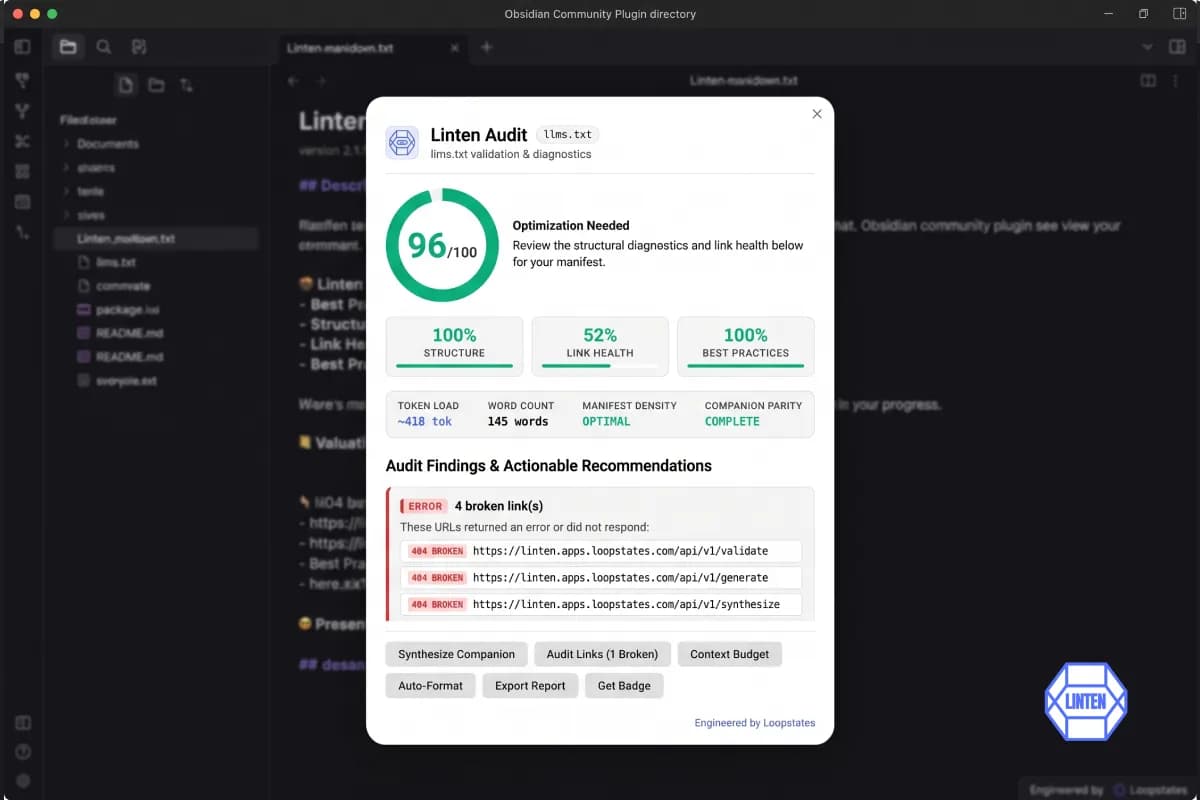
Task: Open the 52% Link Health score card
Action: (600, 346)
